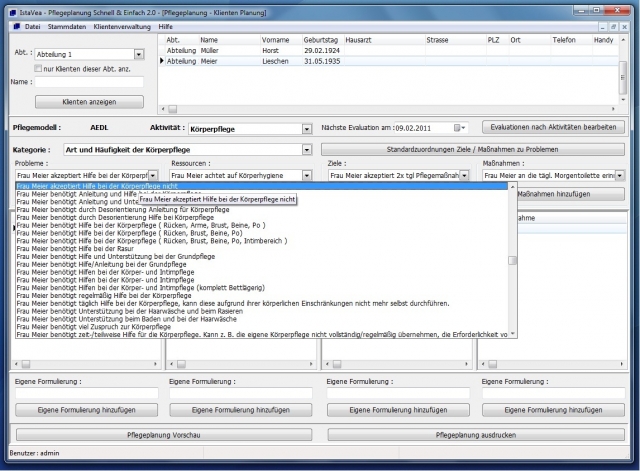Click Eigene Formulierung text field under Maßnahmen
Screen dimensions: 640x471
(x=553, y=393)
